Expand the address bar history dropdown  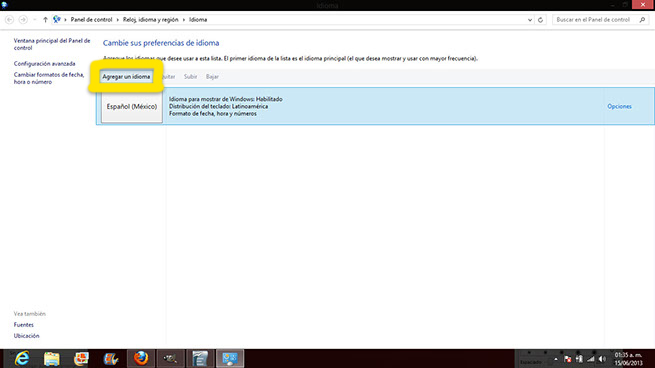click(x=530, y=20)
